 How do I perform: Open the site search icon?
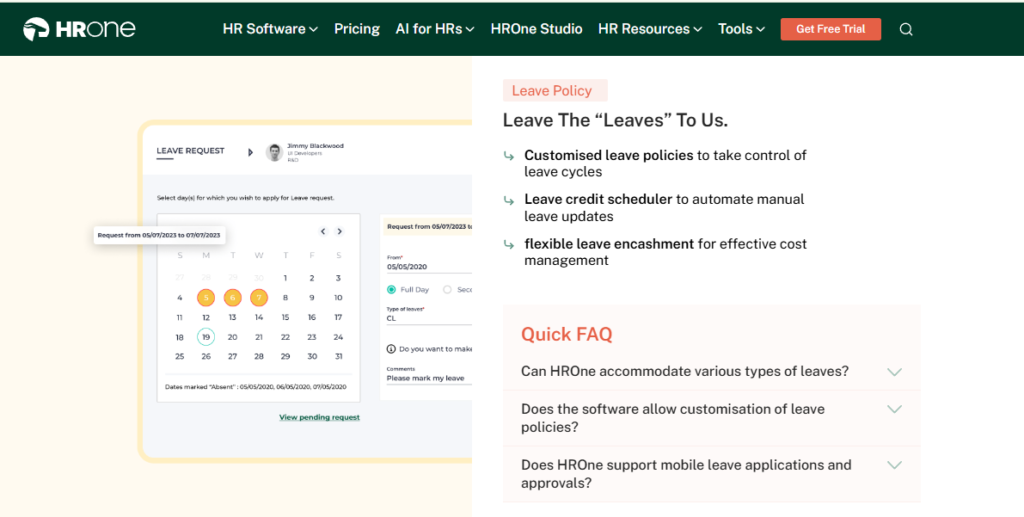(x=906, y=29)
